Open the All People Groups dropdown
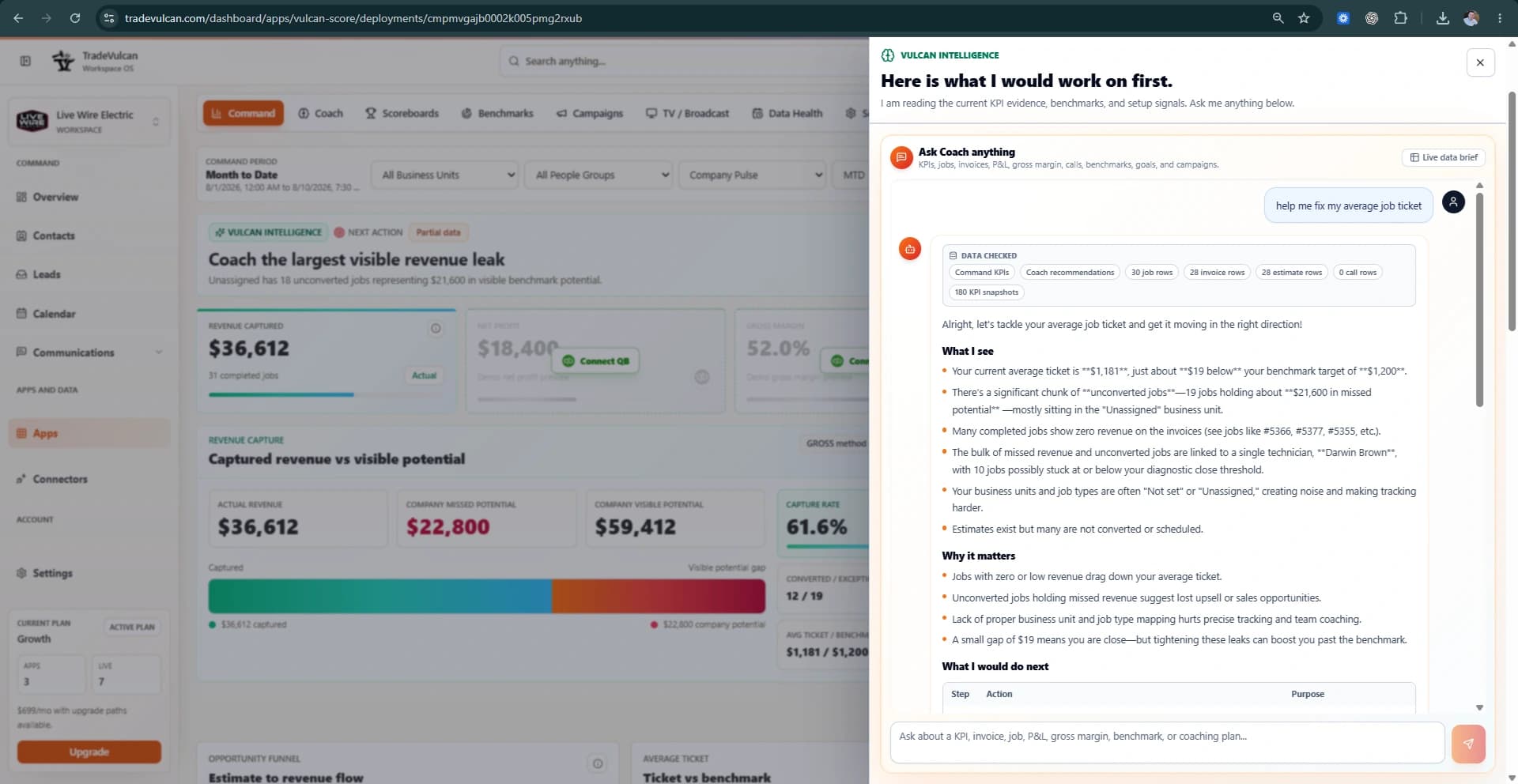Screen dimensions: 1518x784 [x=599, y=175]
